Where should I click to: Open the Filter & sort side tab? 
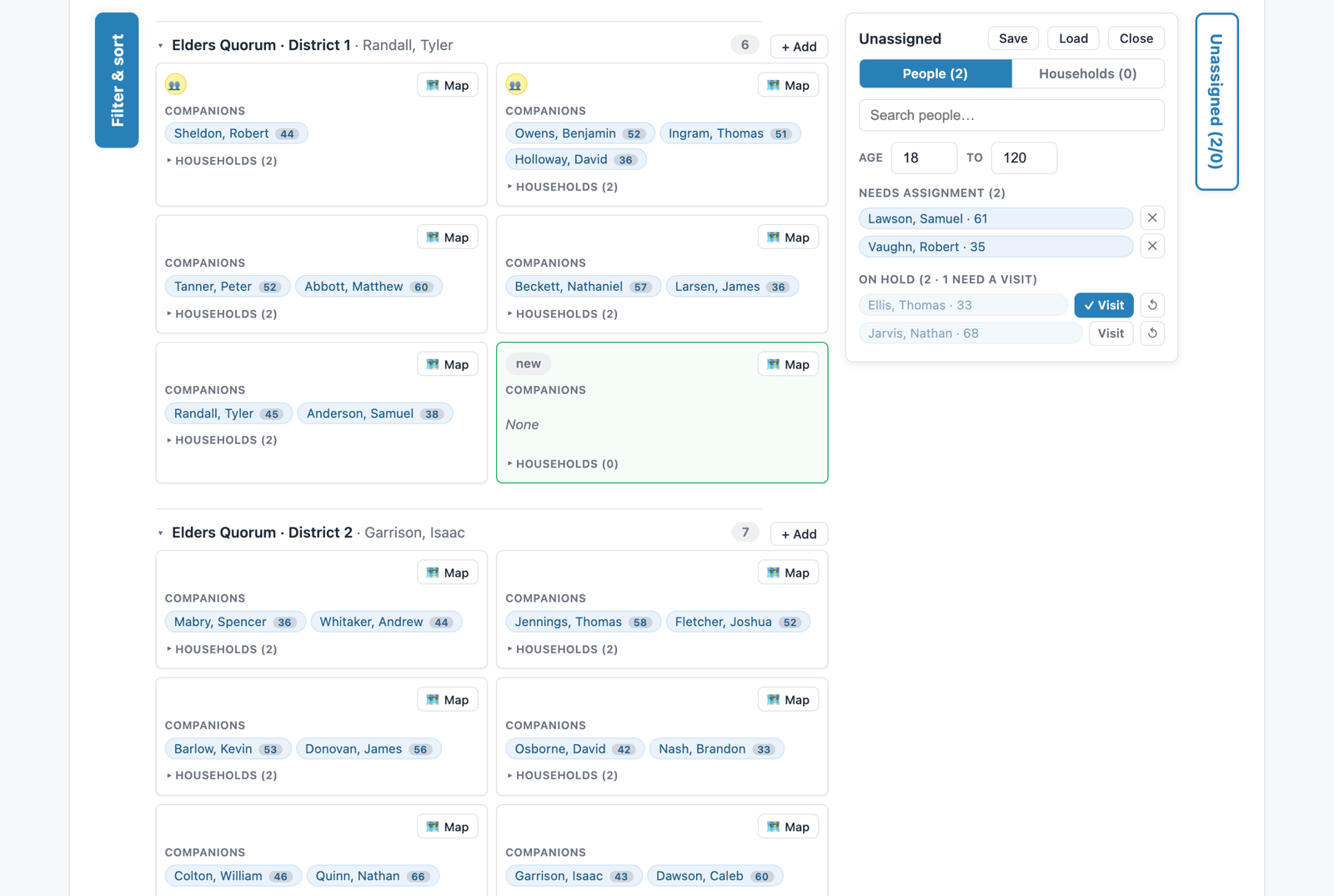pyautogui.click(x=117, y=80)
